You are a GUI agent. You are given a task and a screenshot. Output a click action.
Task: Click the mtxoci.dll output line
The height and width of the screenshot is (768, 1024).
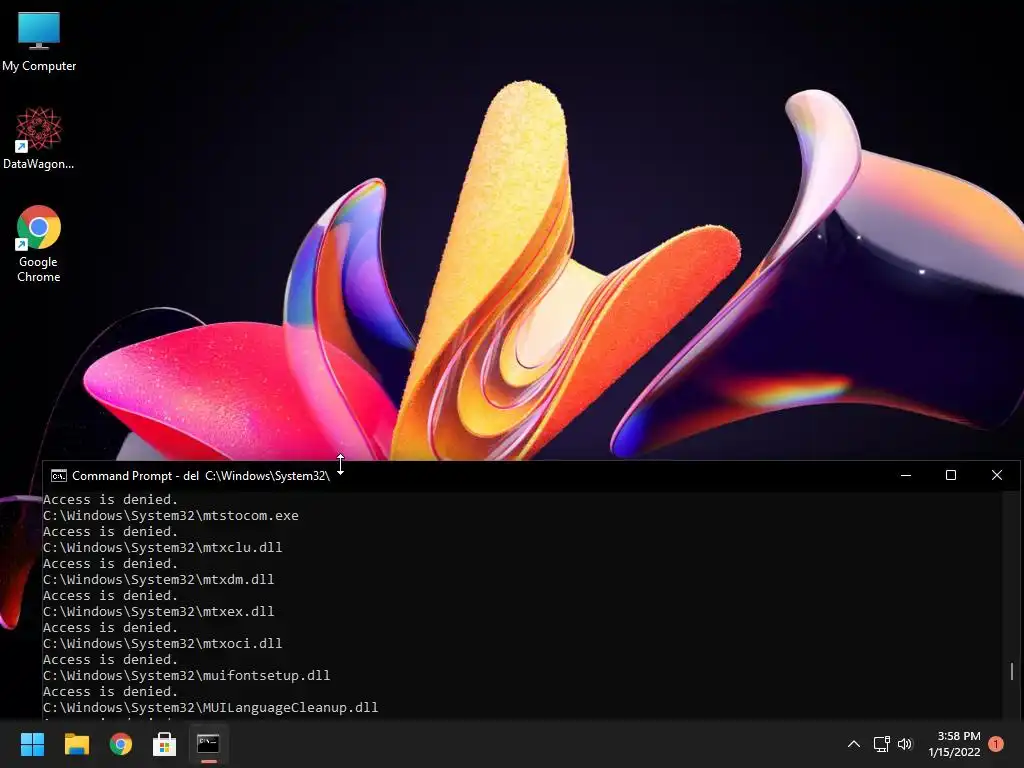[x=163, y=643]
